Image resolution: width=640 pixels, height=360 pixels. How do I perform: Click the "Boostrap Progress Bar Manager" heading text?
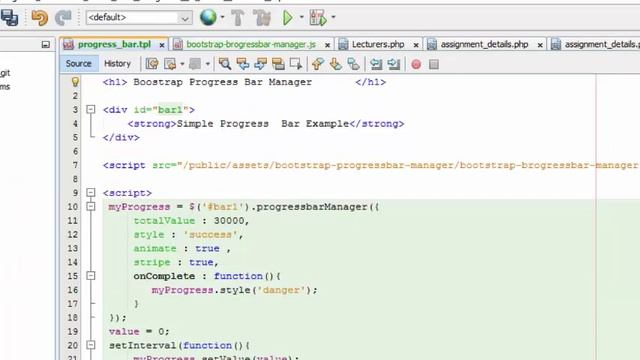click(222, 82)
